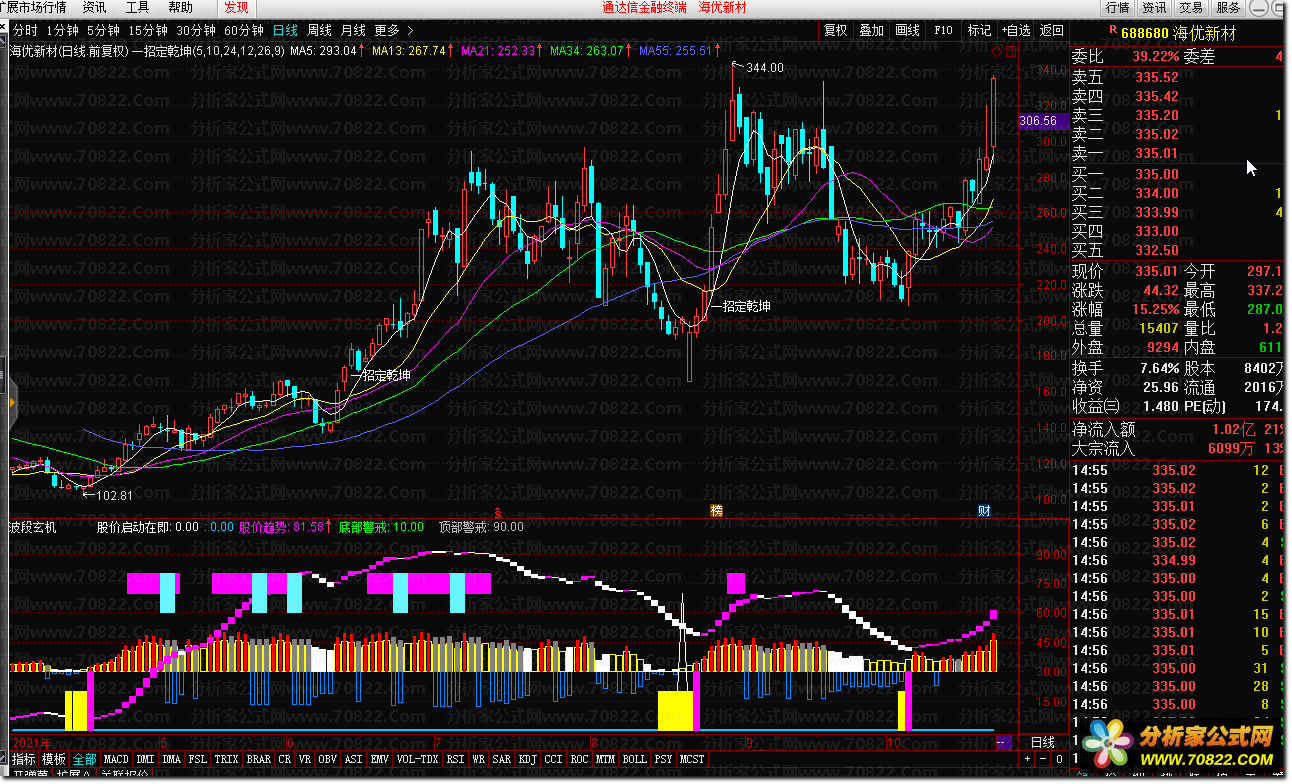Click the 波段玄机 sub-indicator name
The height and width of the screenshot is (784, 1292).
(x=34, y=527)
